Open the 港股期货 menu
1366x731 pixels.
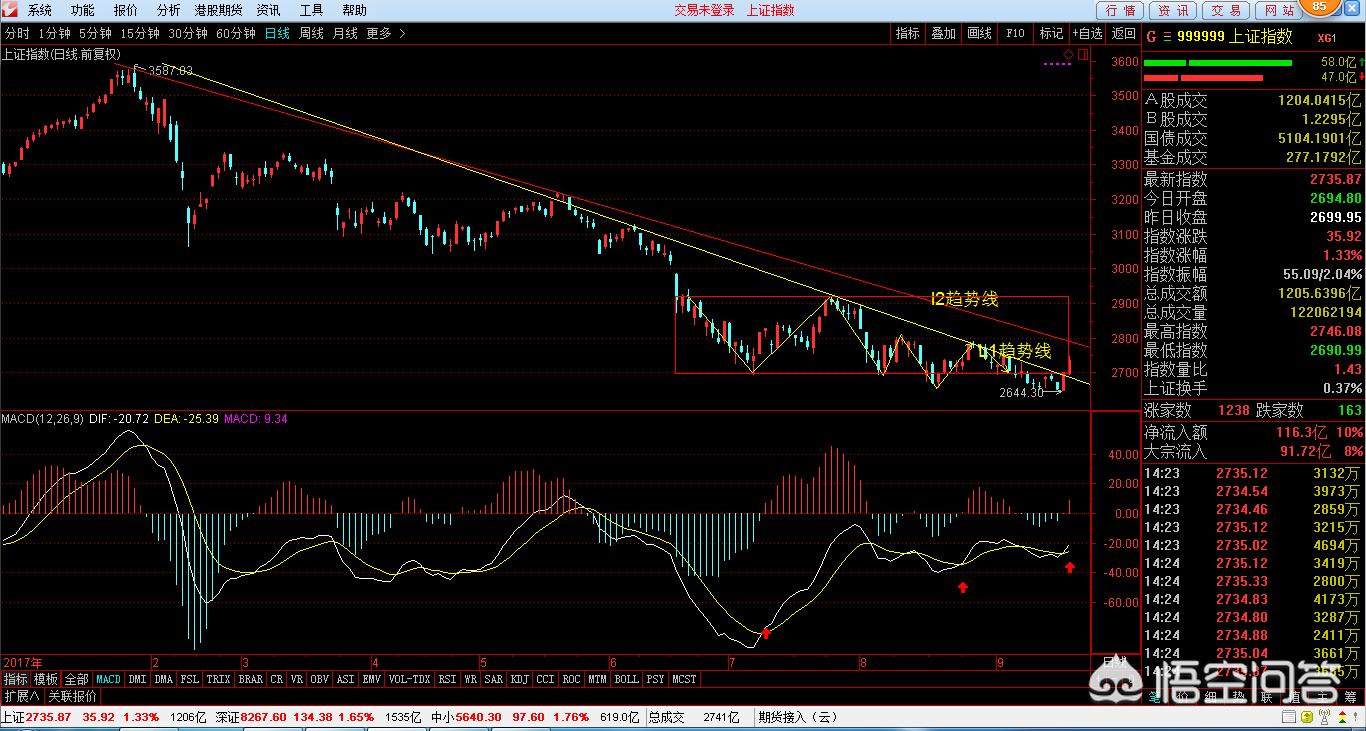tap(217, 10)
